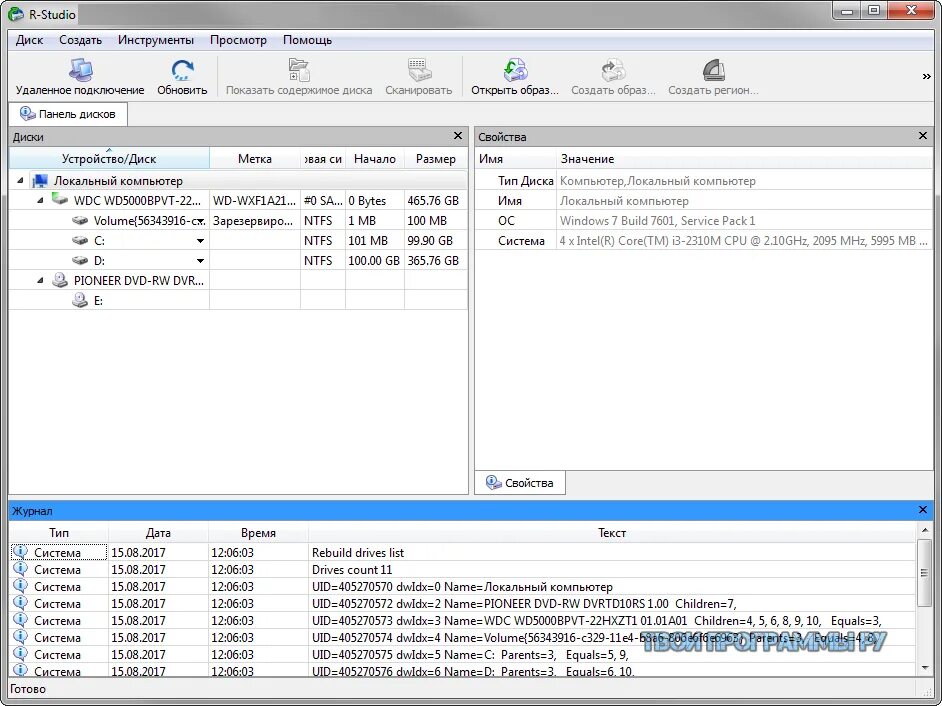Click the E: optical disc icon
The image size is (942, 706).
pyautogui.click(x=80, y=300)
